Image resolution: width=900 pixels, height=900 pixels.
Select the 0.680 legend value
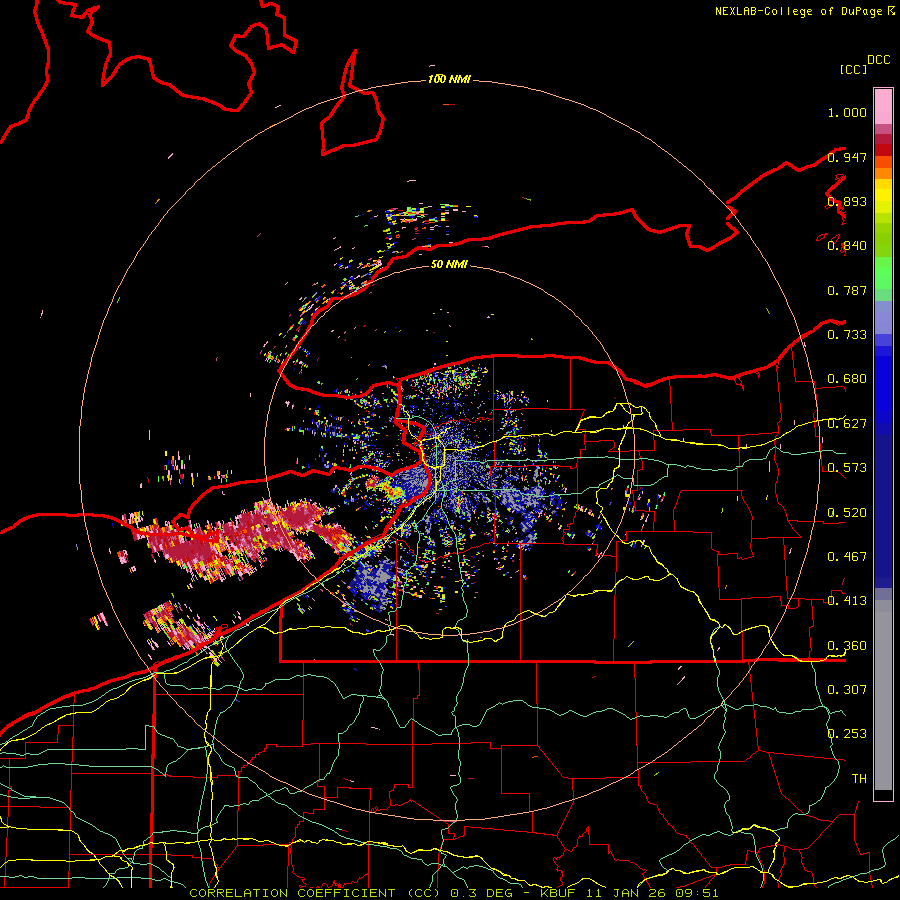pyautogui.click(x=847, y=379)
